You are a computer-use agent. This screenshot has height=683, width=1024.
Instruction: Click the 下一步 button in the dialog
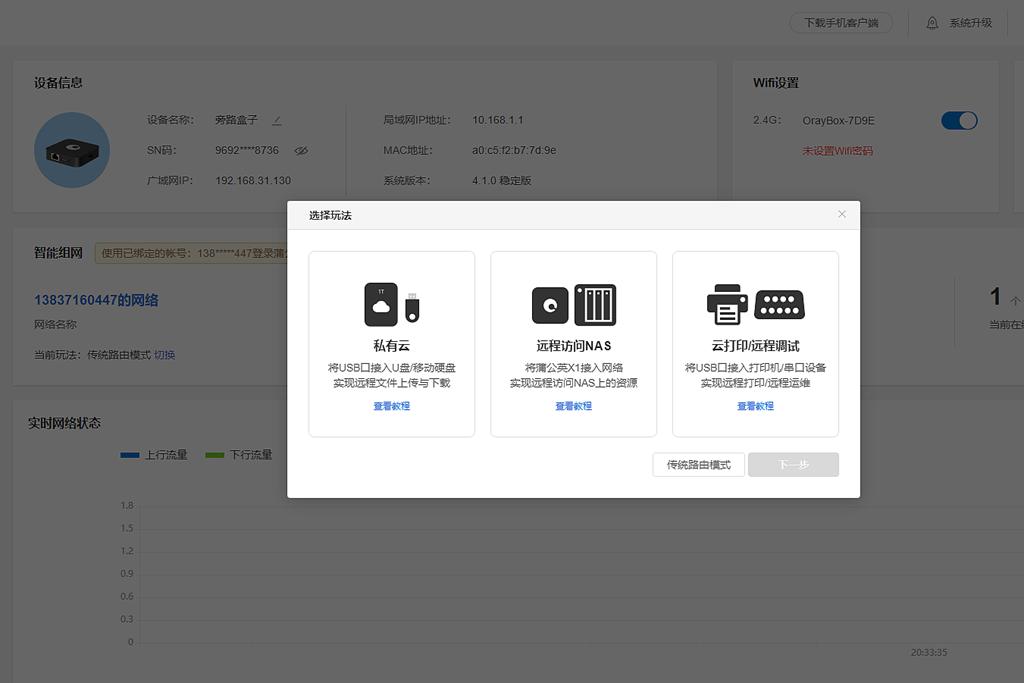(793, 464)
